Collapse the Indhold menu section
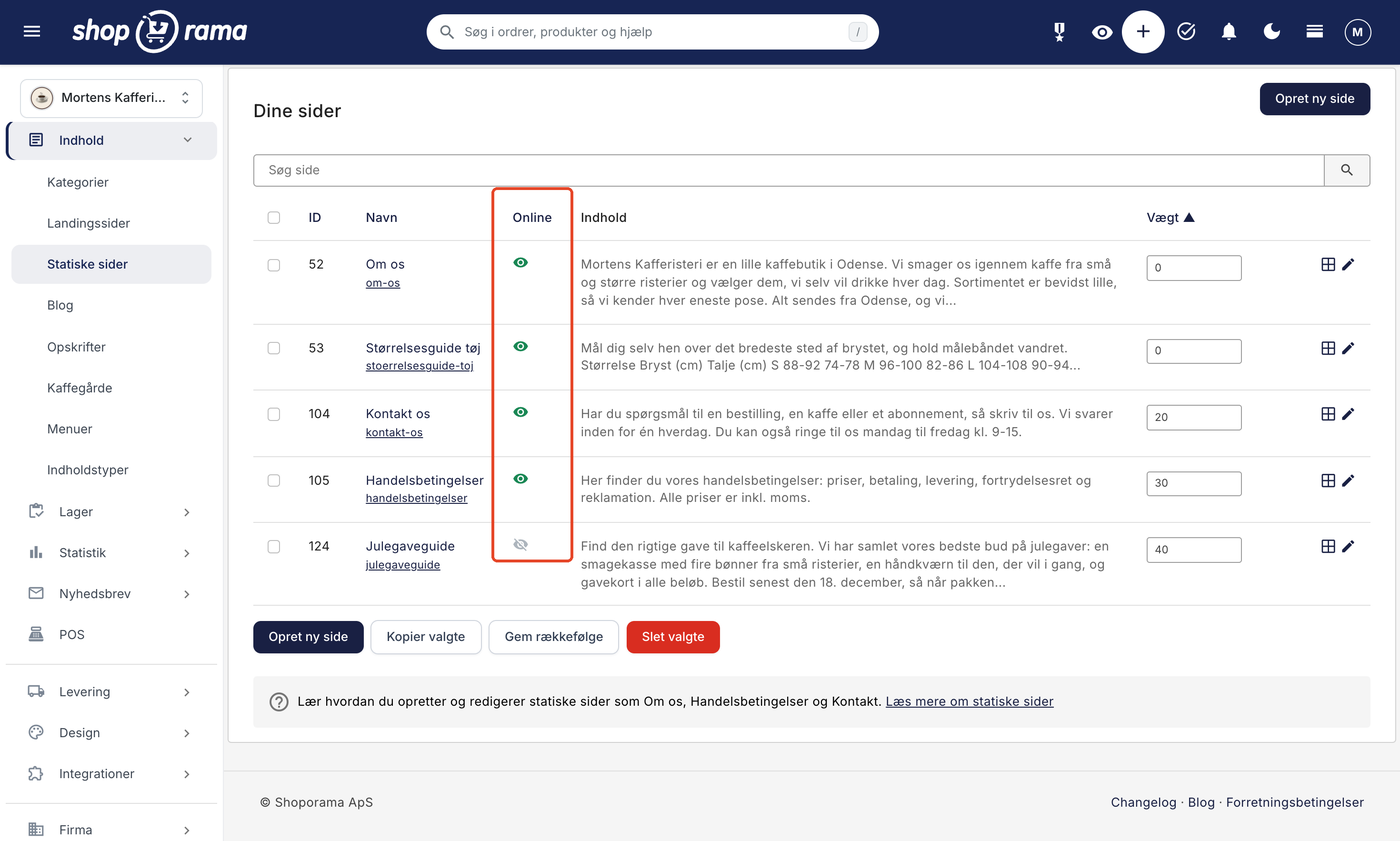 (111, 140)
